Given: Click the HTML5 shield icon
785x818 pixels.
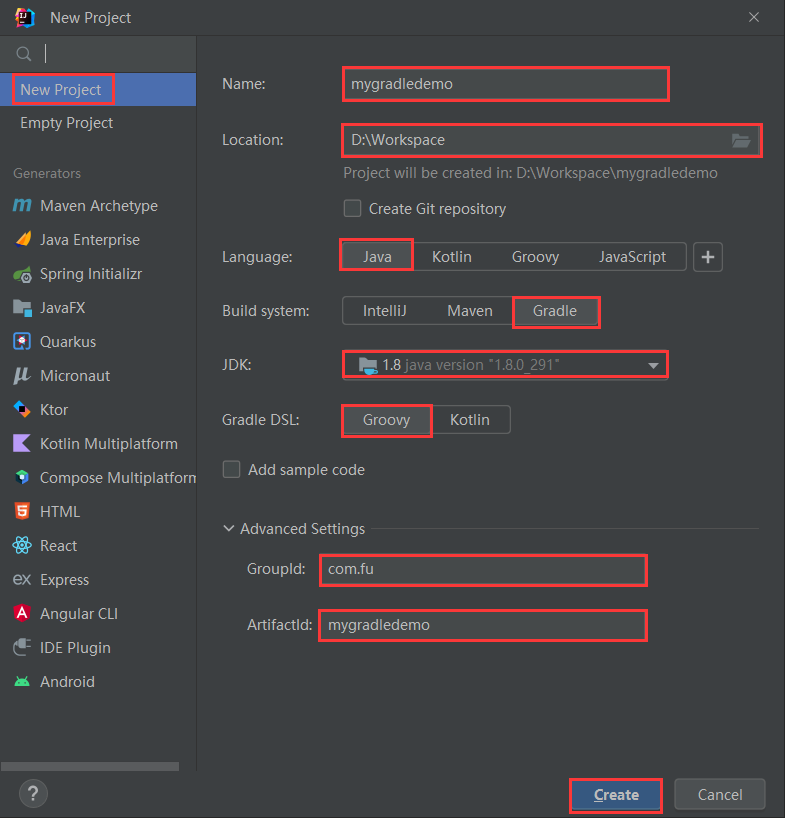Looking at the screenshot, I should pyautogui.click(x=22, y=511).
